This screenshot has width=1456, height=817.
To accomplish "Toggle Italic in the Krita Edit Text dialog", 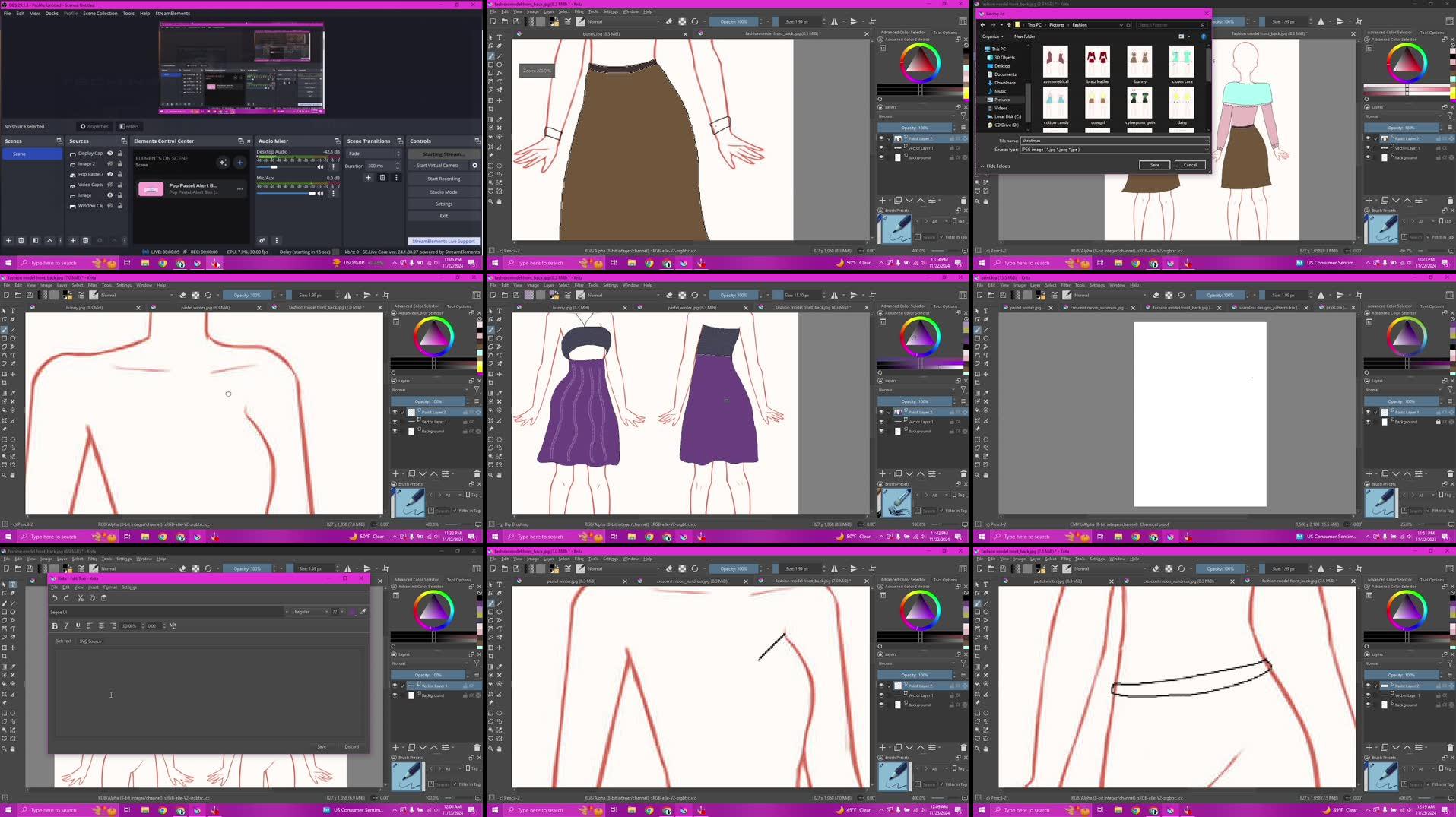I will 66,626.
